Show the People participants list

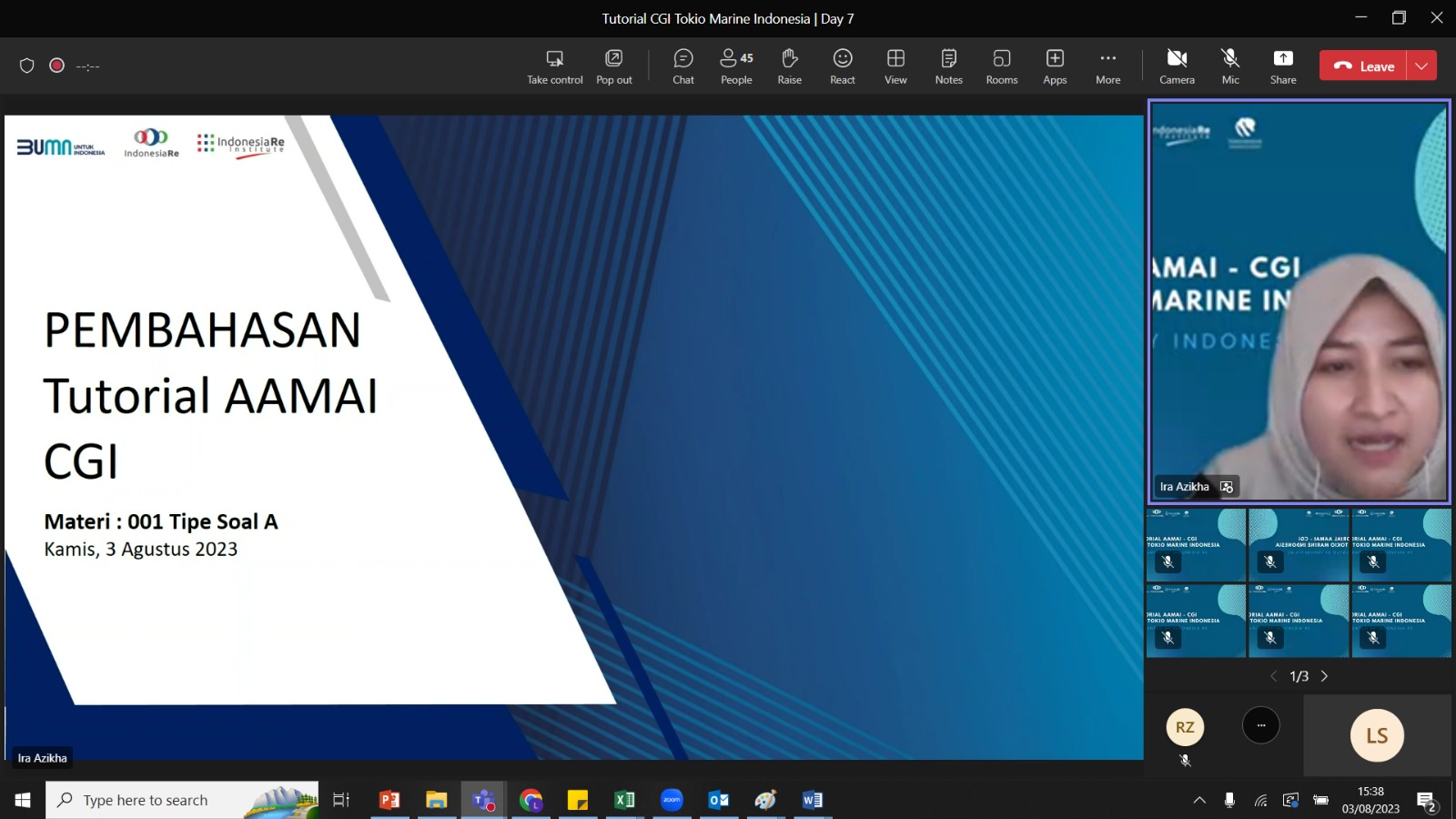pos(736,66)
